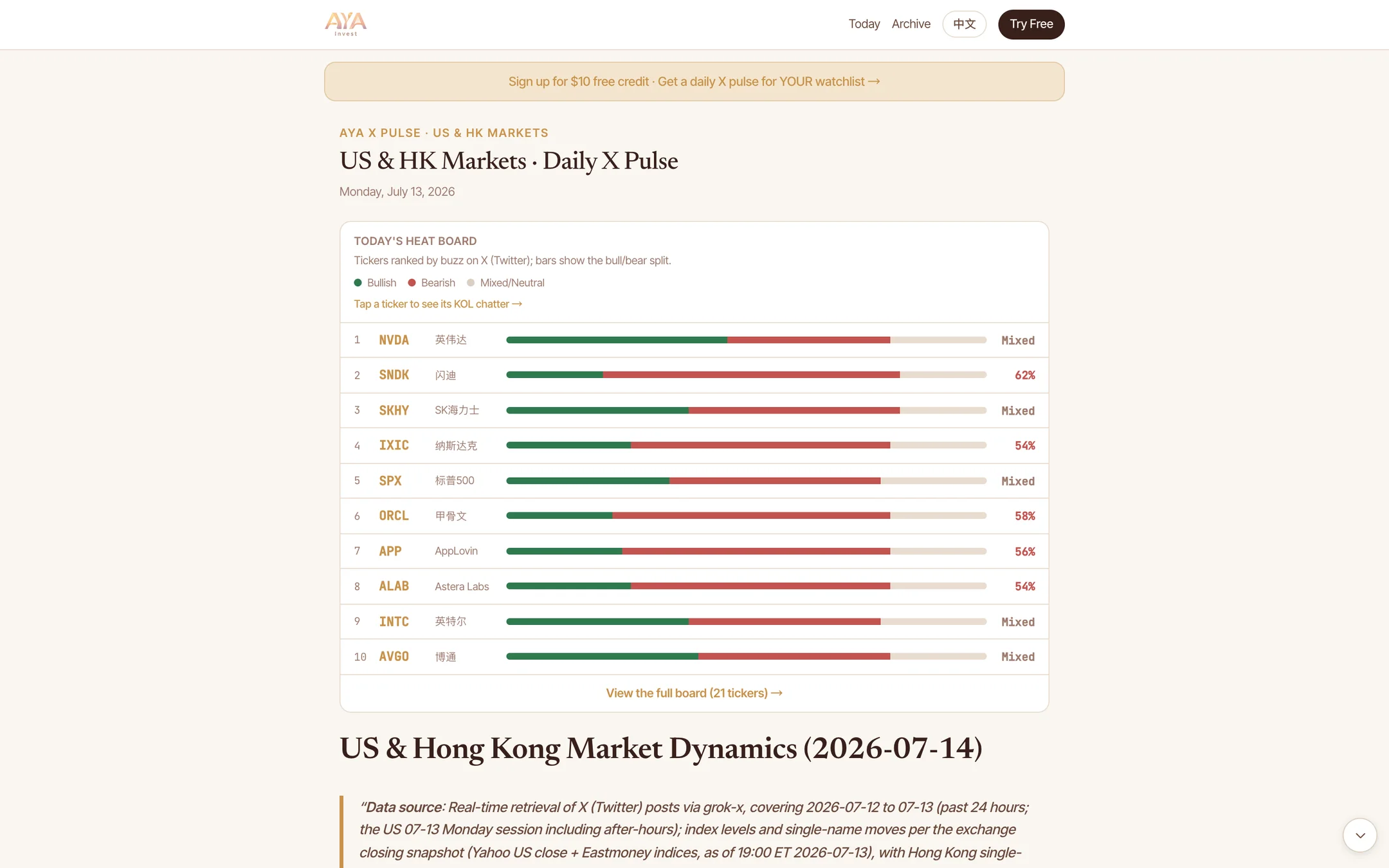Viewport: 1389px width, 868px height.
Task: Open the APP ticker row
Action: pyautogui.click(x=694, y=551)
